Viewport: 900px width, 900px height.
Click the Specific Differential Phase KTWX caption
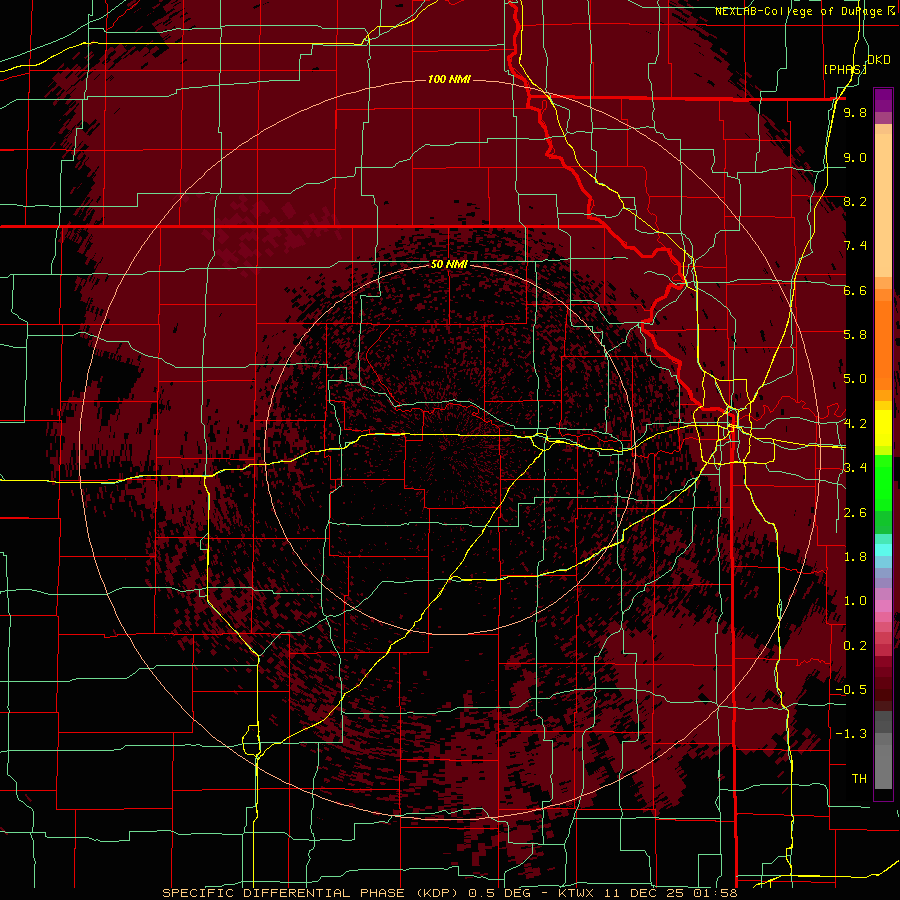pos(449,893)
